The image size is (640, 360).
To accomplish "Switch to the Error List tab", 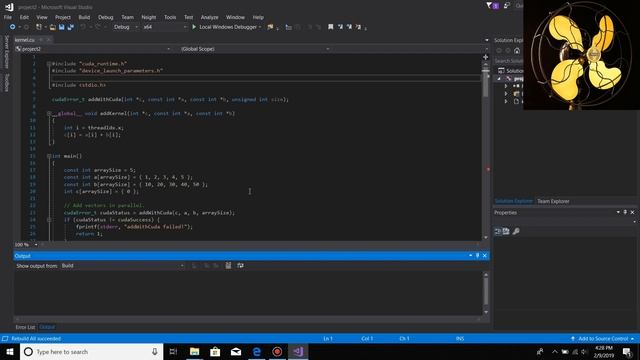I will [25, 327].
